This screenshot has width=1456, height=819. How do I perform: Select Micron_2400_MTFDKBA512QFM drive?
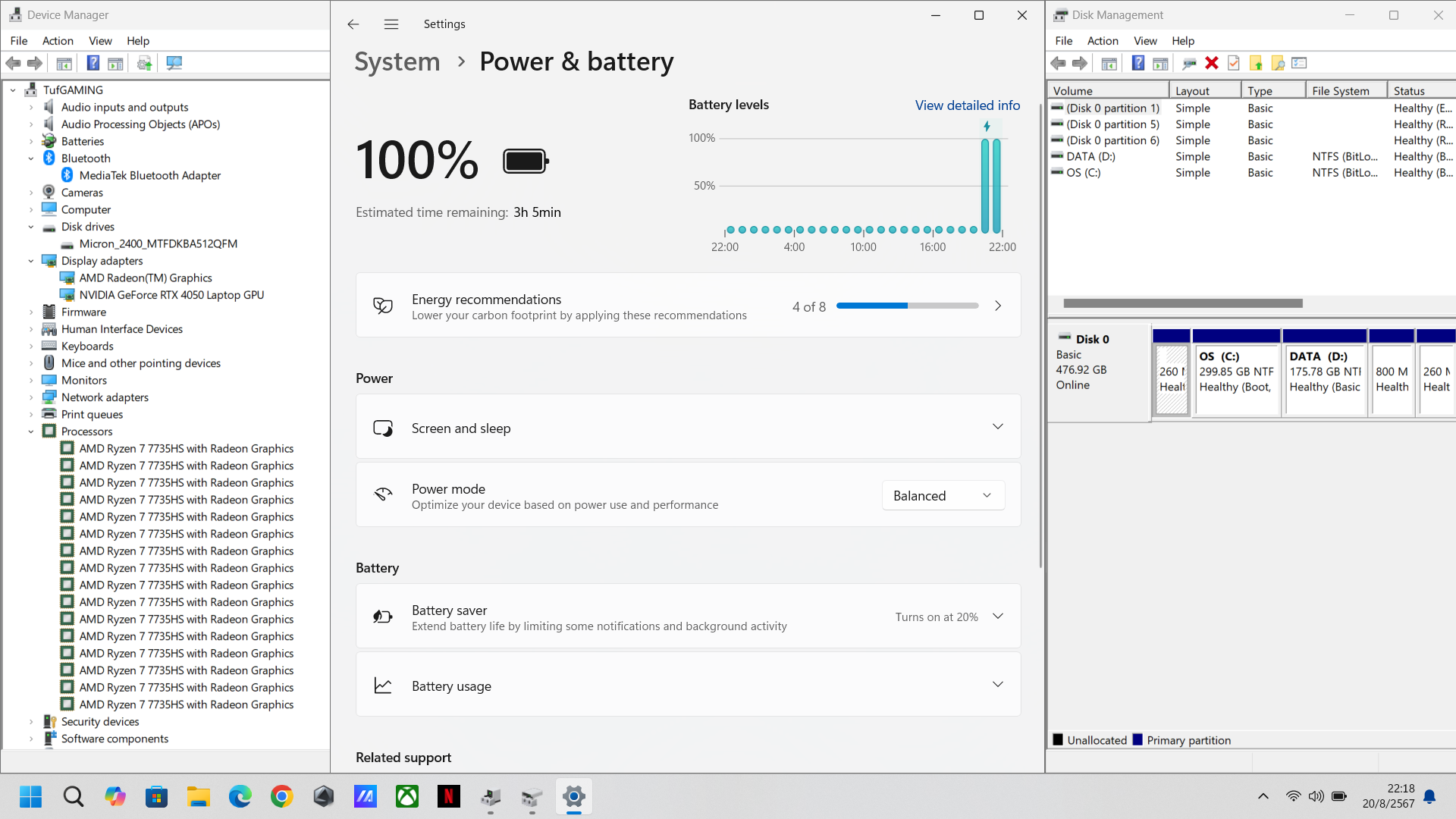click(x=158, y=243)
